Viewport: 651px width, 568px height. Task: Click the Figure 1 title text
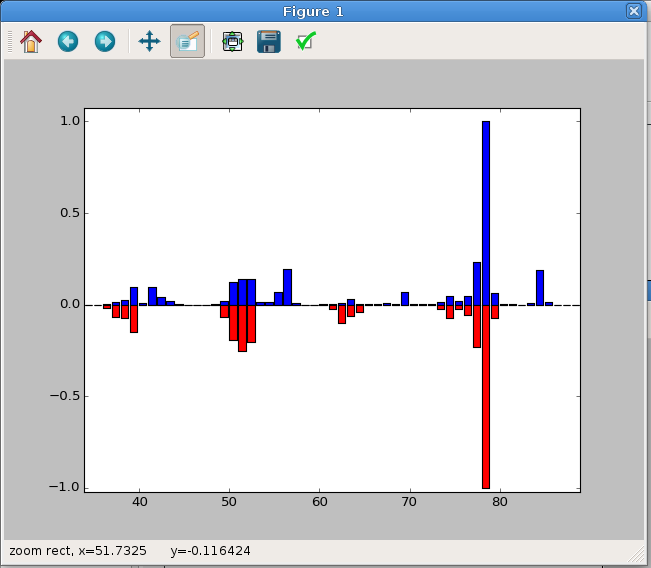[313, 12]
